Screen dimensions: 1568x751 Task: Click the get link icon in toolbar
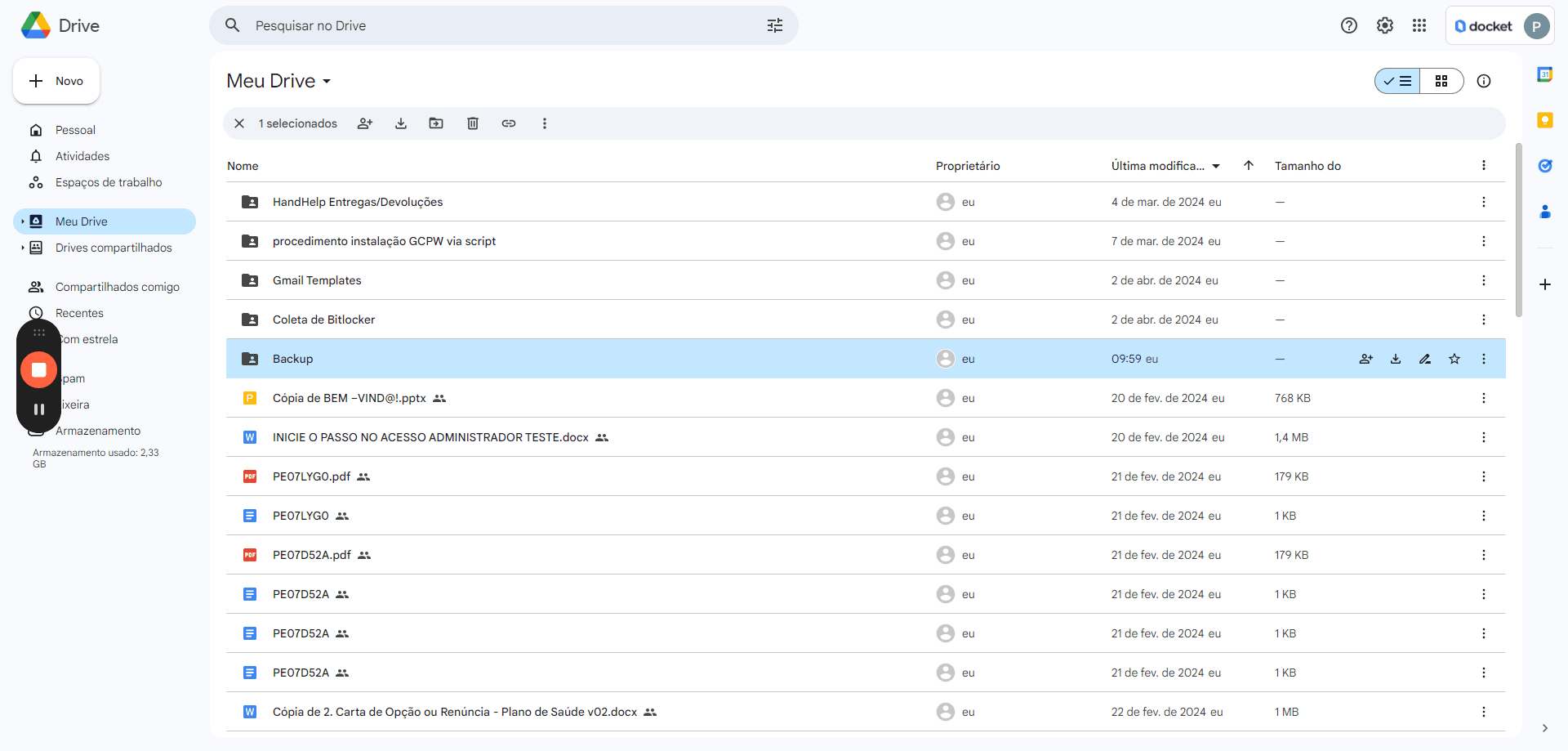(509, 123)
